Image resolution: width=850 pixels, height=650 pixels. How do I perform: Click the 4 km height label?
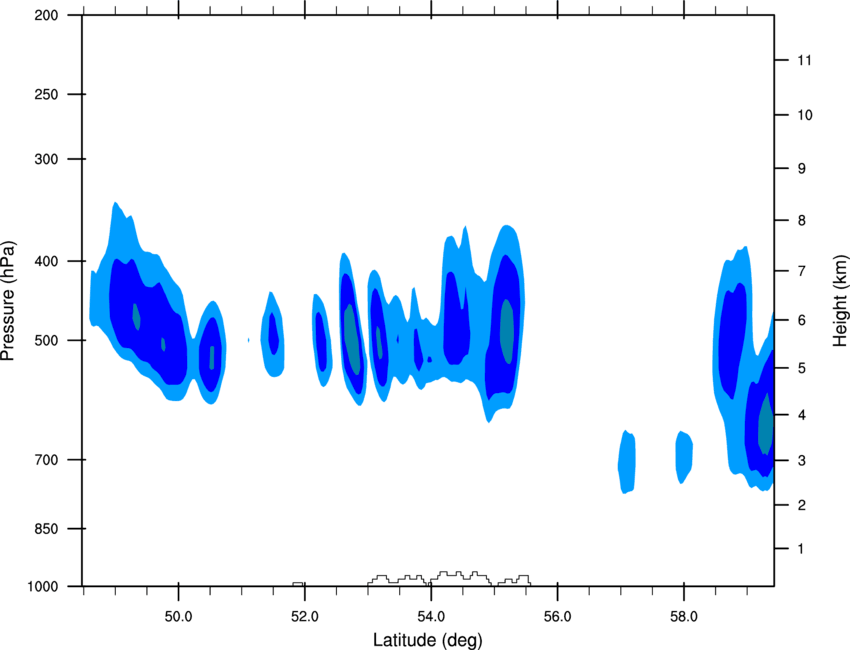click(x=802, y=415)
